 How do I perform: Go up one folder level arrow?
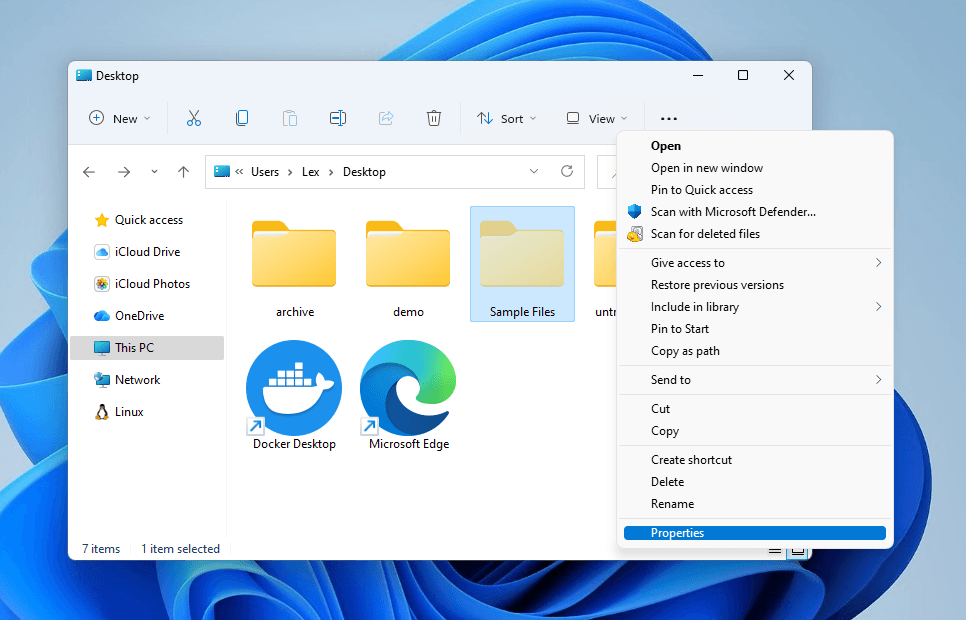[183, 172]
